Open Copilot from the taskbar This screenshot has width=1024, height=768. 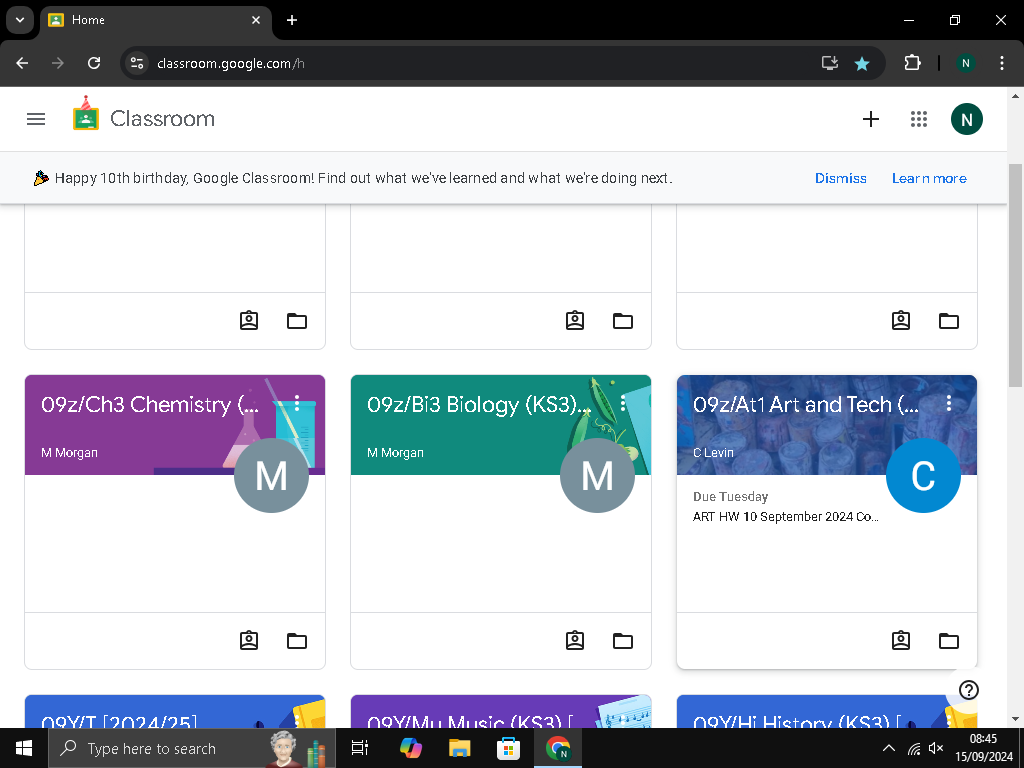(x=411, y=748)
